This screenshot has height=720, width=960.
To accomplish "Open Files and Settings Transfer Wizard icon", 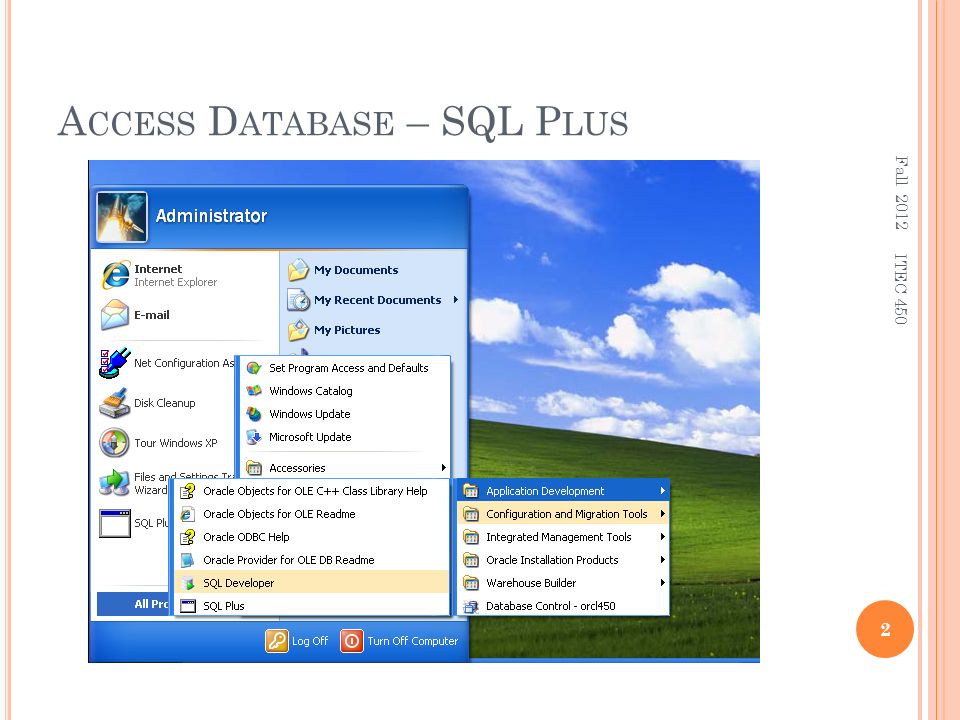I will 114,482.
